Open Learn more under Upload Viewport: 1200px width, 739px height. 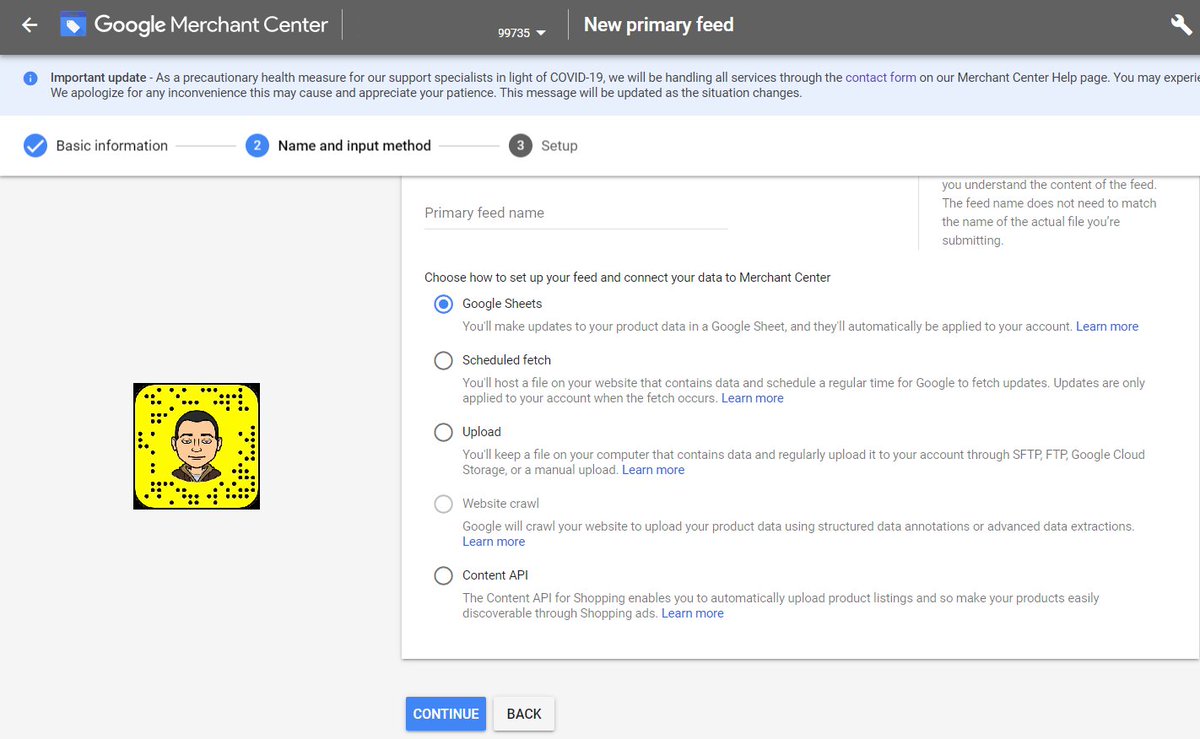(653, 470)
